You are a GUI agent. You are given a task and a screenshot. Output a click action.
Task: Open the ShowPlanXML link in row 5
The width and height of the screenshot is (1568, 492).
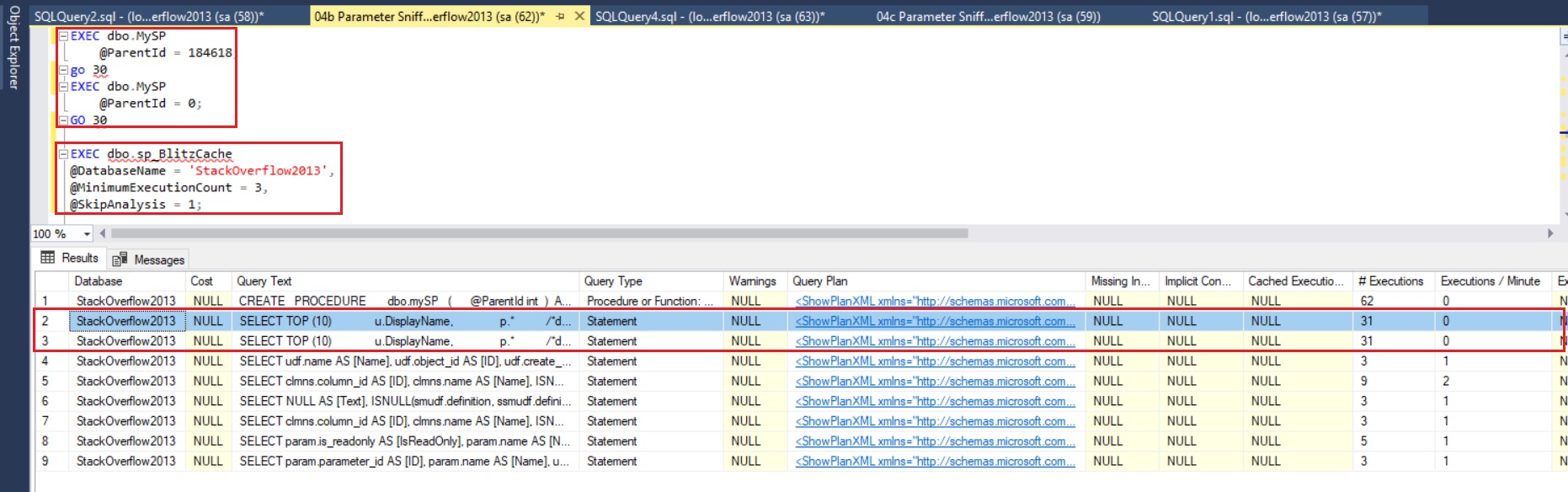pyautogui.click(x=935, y=382)
